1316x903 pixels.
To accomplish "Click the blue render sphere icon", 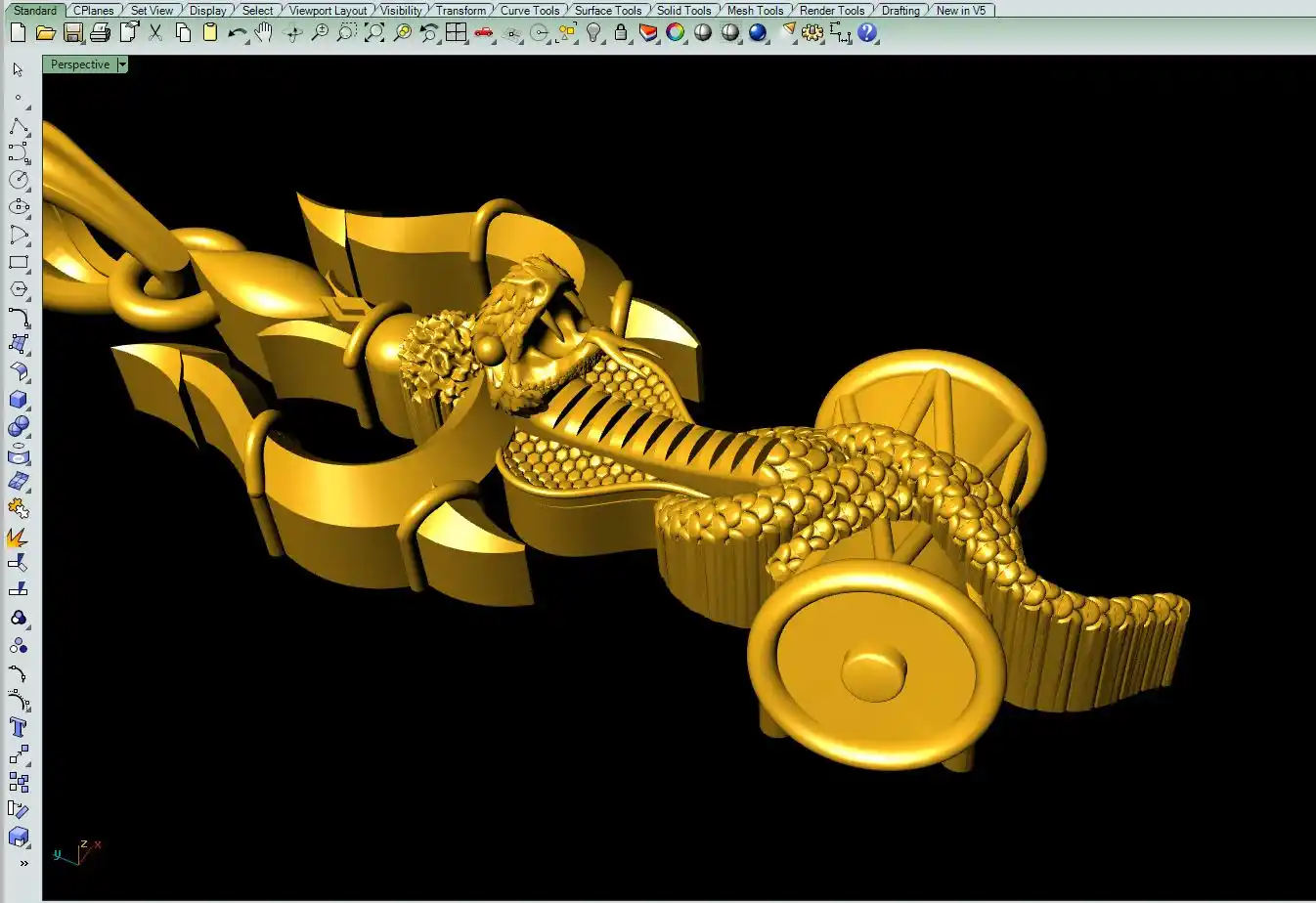I will click(x=758, y=32).
